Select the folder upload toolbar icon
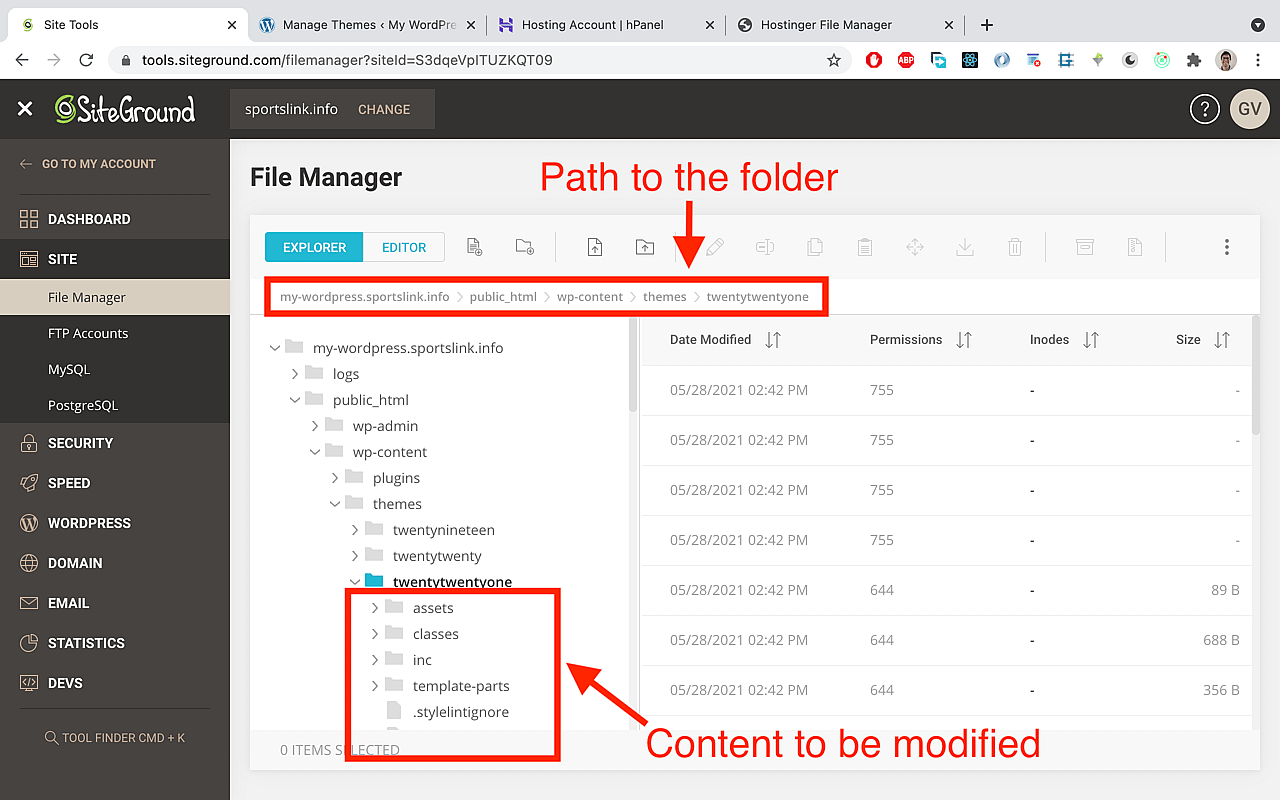The width and height of the screenshot is (1280, 800). click(645, 246)
